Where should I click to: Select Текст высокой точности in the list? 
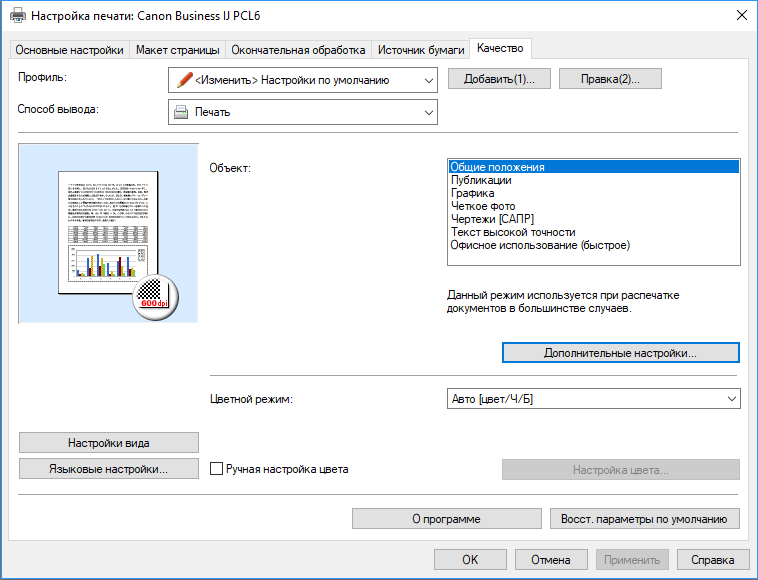click(x=594, y=232)
